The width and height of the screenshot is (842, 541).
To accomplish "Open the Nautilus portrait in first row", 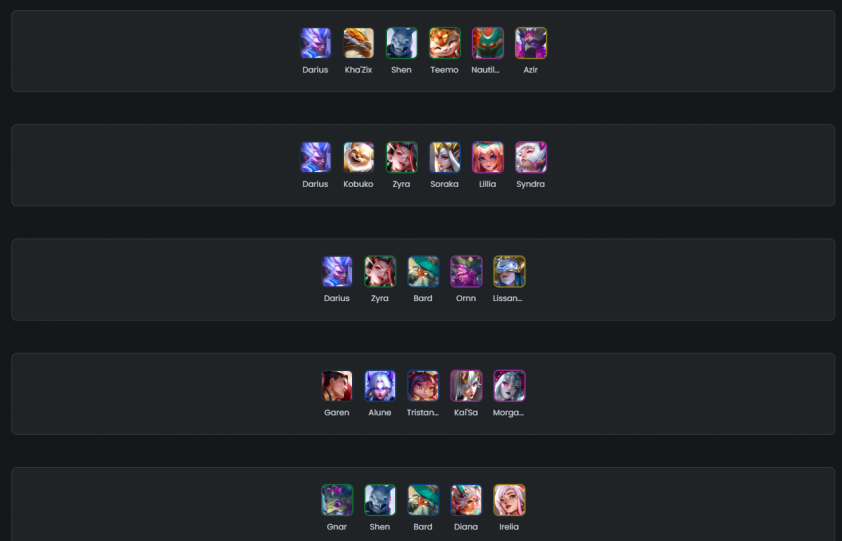I will coord(488,43).
